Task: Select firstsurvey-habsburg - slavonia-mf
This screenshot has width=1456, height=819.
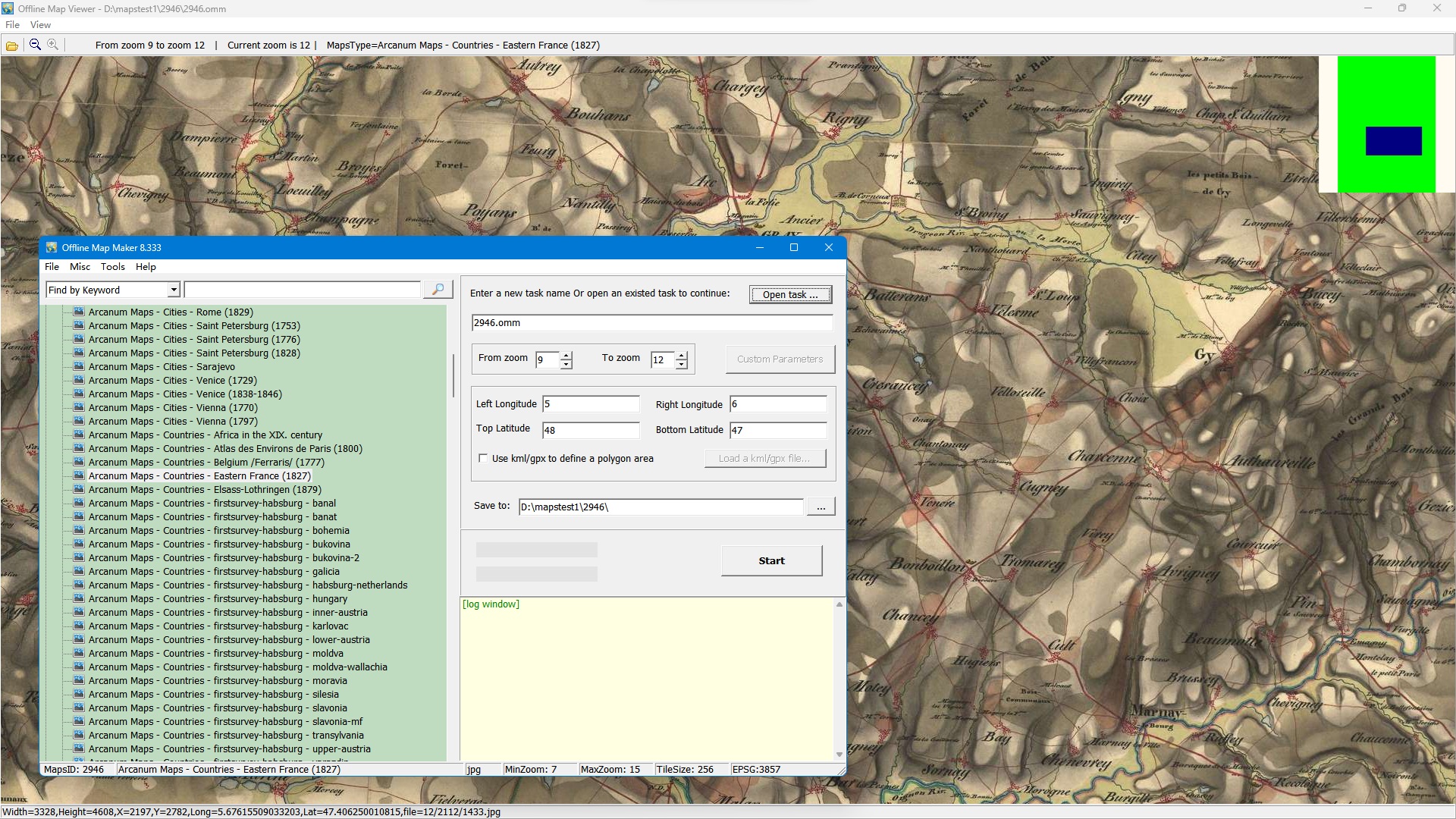Action: click(226, 721)
